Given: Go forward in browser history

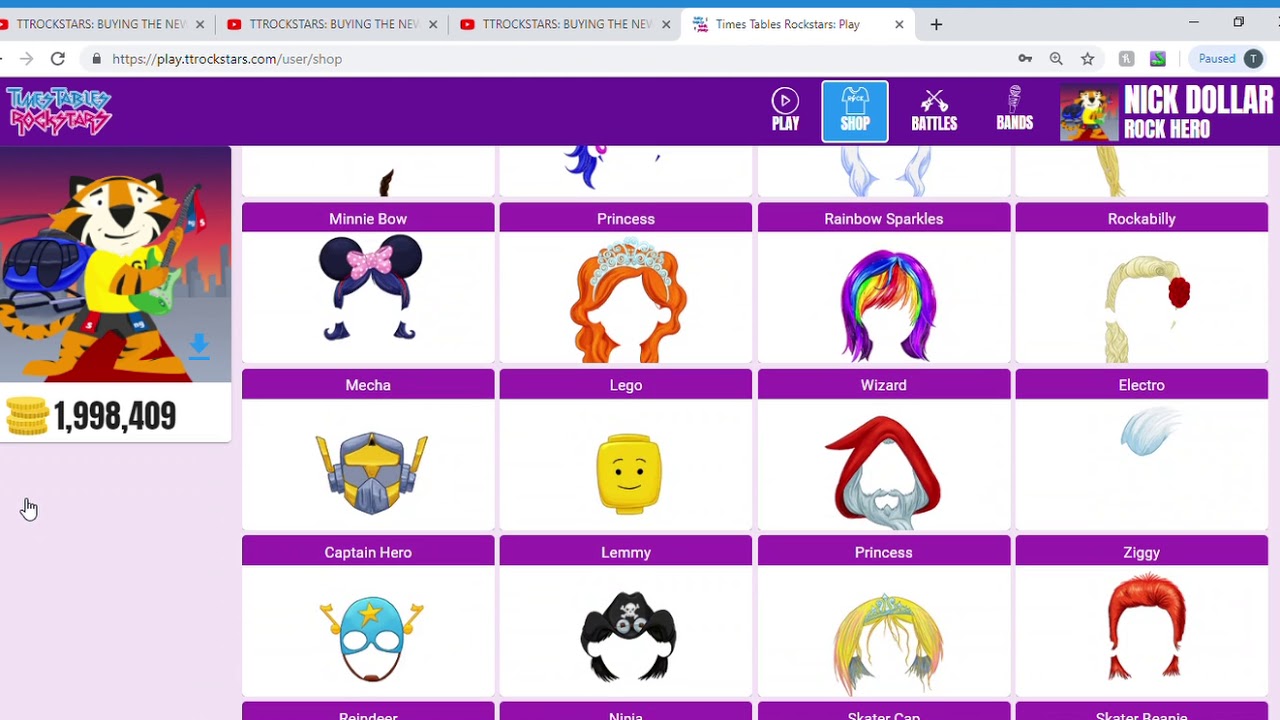Looking at the screenshot, I should pos(26,59).
